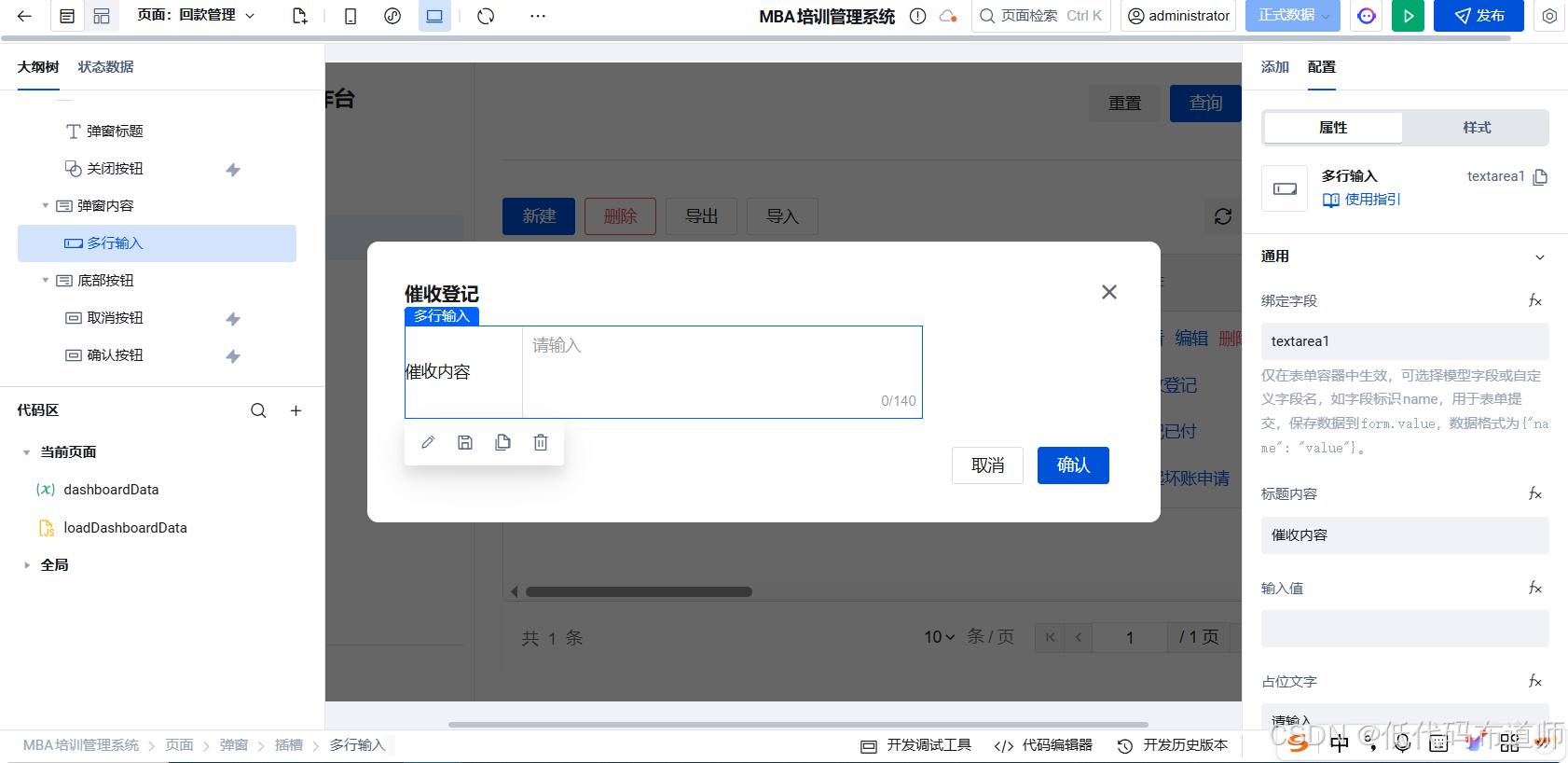The height and width of the screenshot is (763, 1568).
Task: Select 弹窗标题 in the outline tree
Action: [115, 132]
